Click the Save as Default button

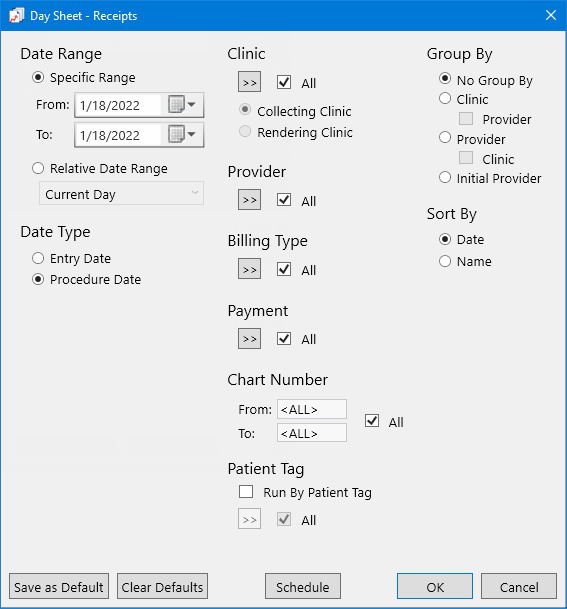tap(59, 586)
